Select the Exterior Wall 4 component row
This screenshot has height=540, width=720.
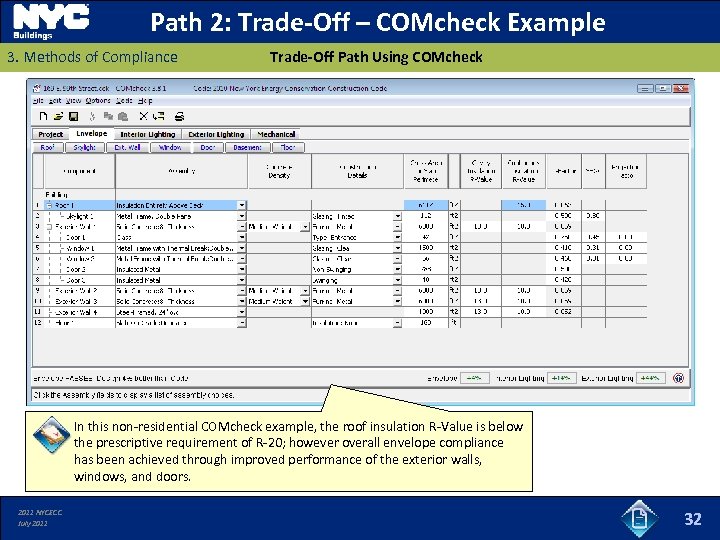click(x=77, y=312)
